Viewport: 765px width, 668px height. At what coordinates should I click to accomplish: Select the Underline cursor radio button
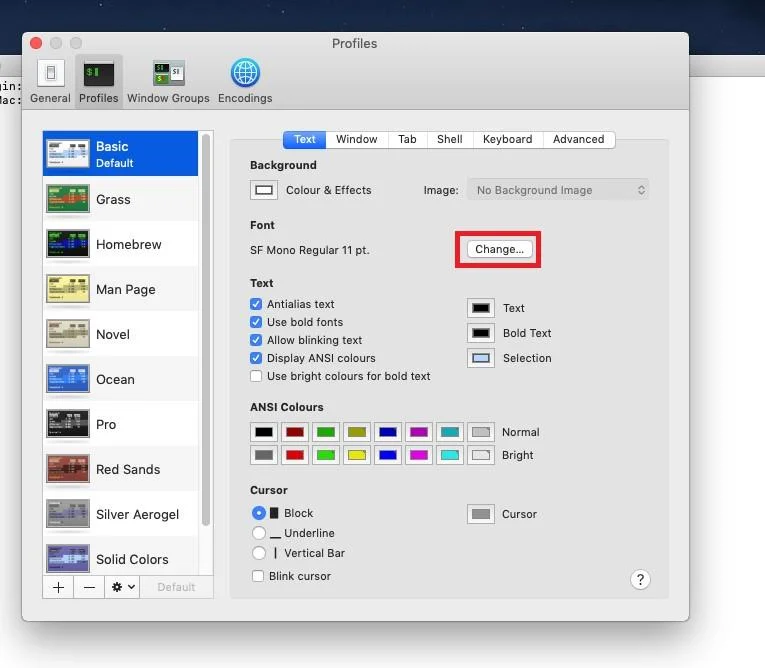coord(259,533)
